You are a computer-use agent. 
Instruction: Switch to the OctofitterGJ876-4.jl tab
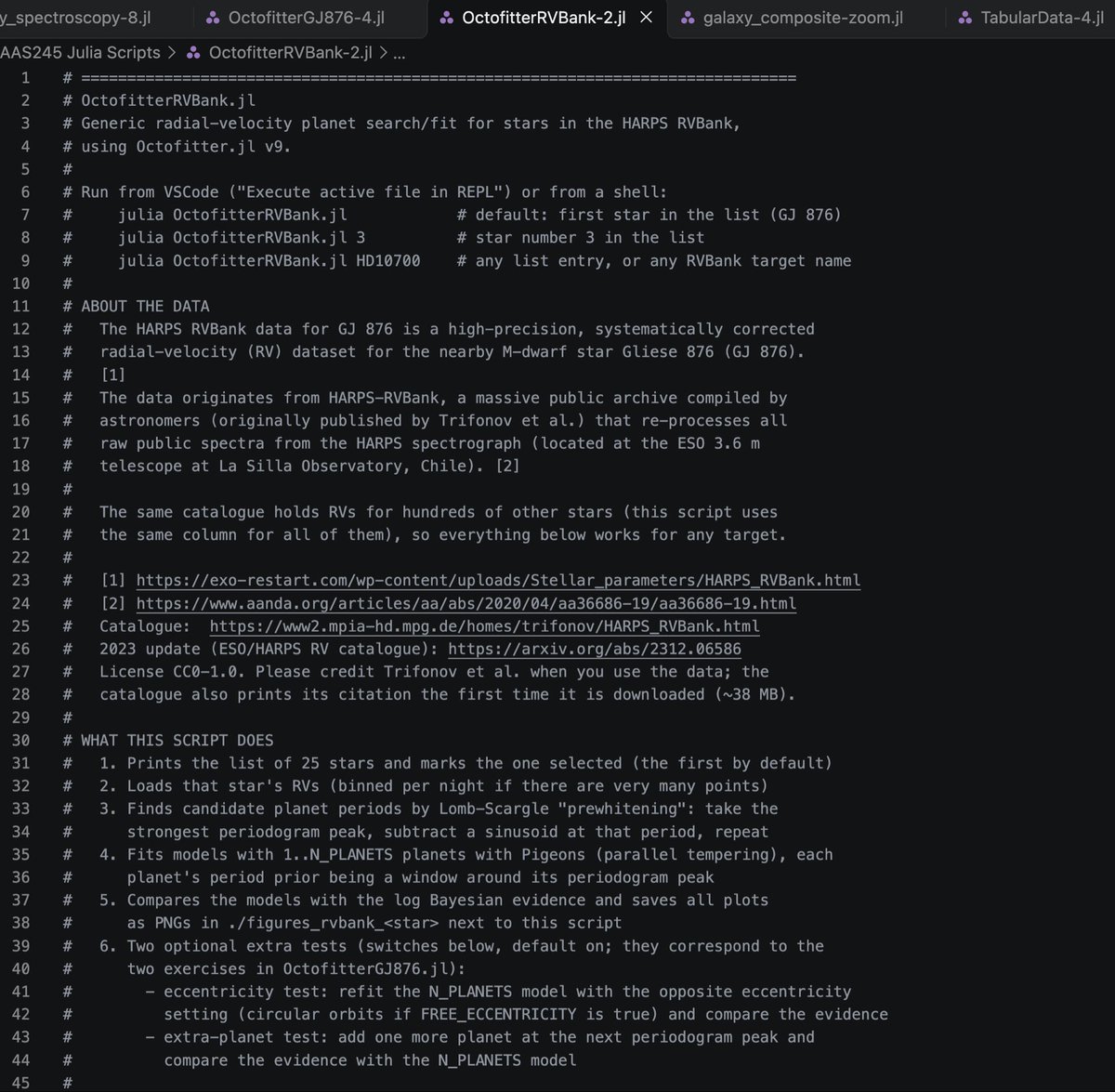[x=295, y=18]
